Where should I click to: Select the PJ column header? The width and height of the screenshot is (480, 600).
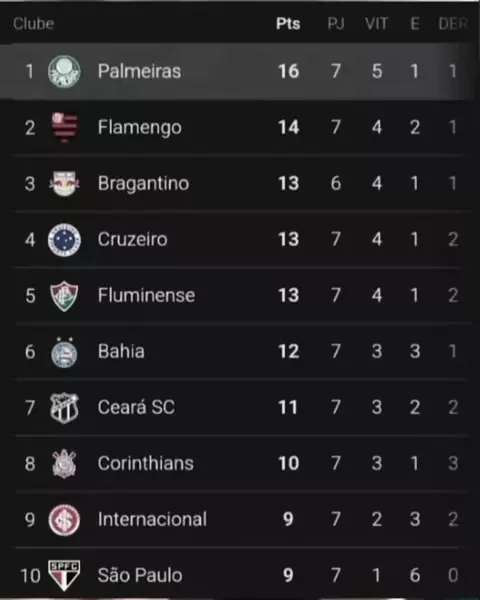tap(336, 24)
